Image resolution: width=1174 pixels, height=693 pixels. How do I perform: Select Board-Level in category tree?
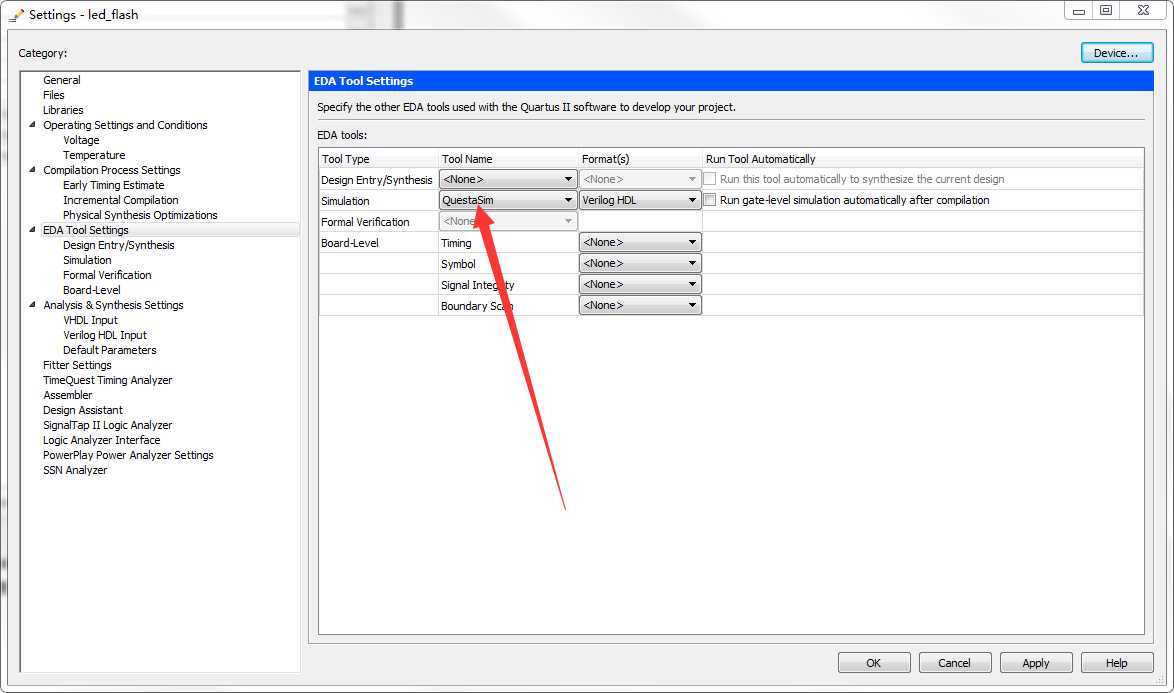coord(91,290)
